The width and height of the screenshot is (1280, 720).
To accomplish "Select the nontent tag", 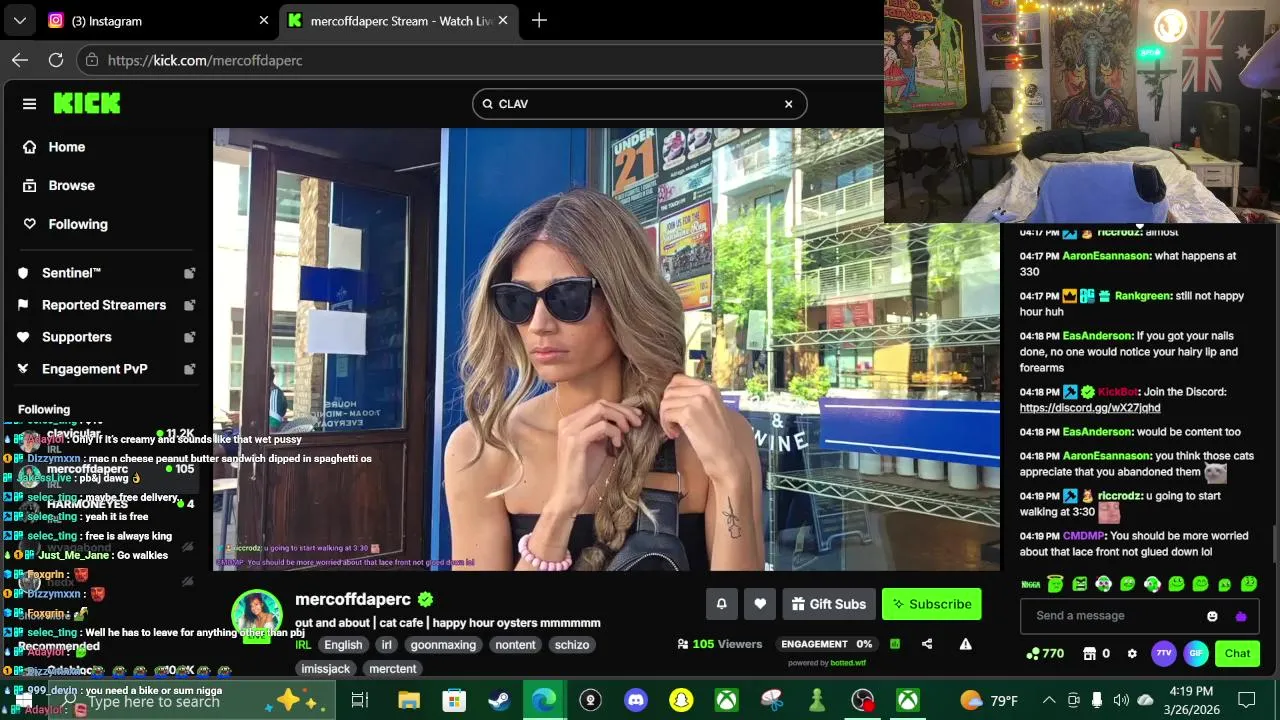I will (x=516, y=645).
